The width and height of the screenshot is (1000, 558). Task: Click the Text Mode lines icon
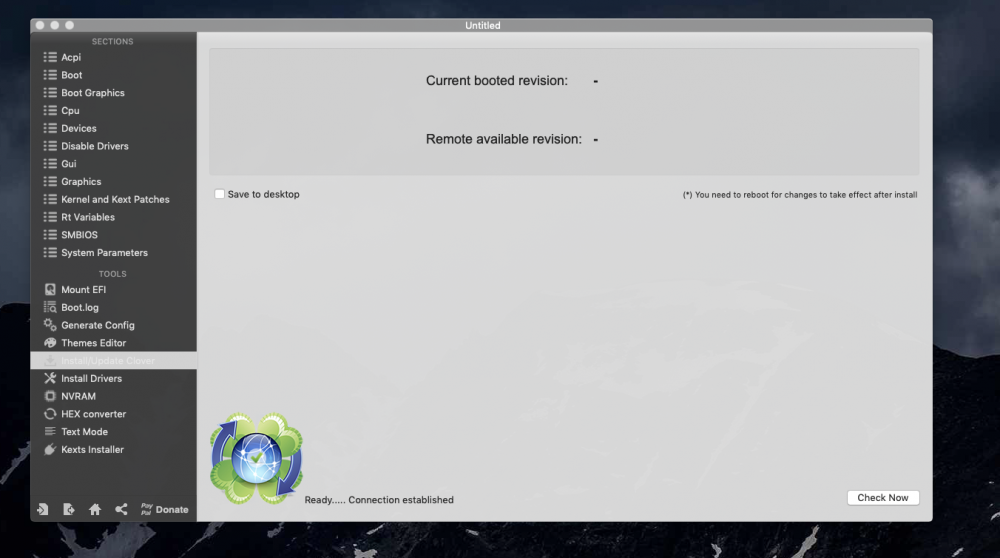pyautogui.click(x=50, y=432)
